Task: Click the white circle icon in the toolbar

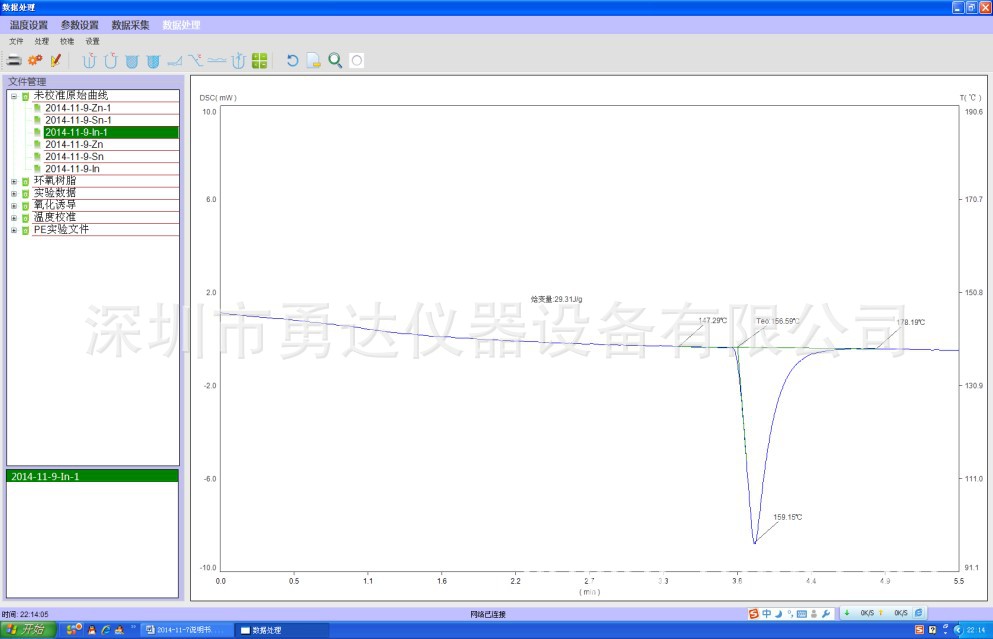Action: [x=357, y=61]
